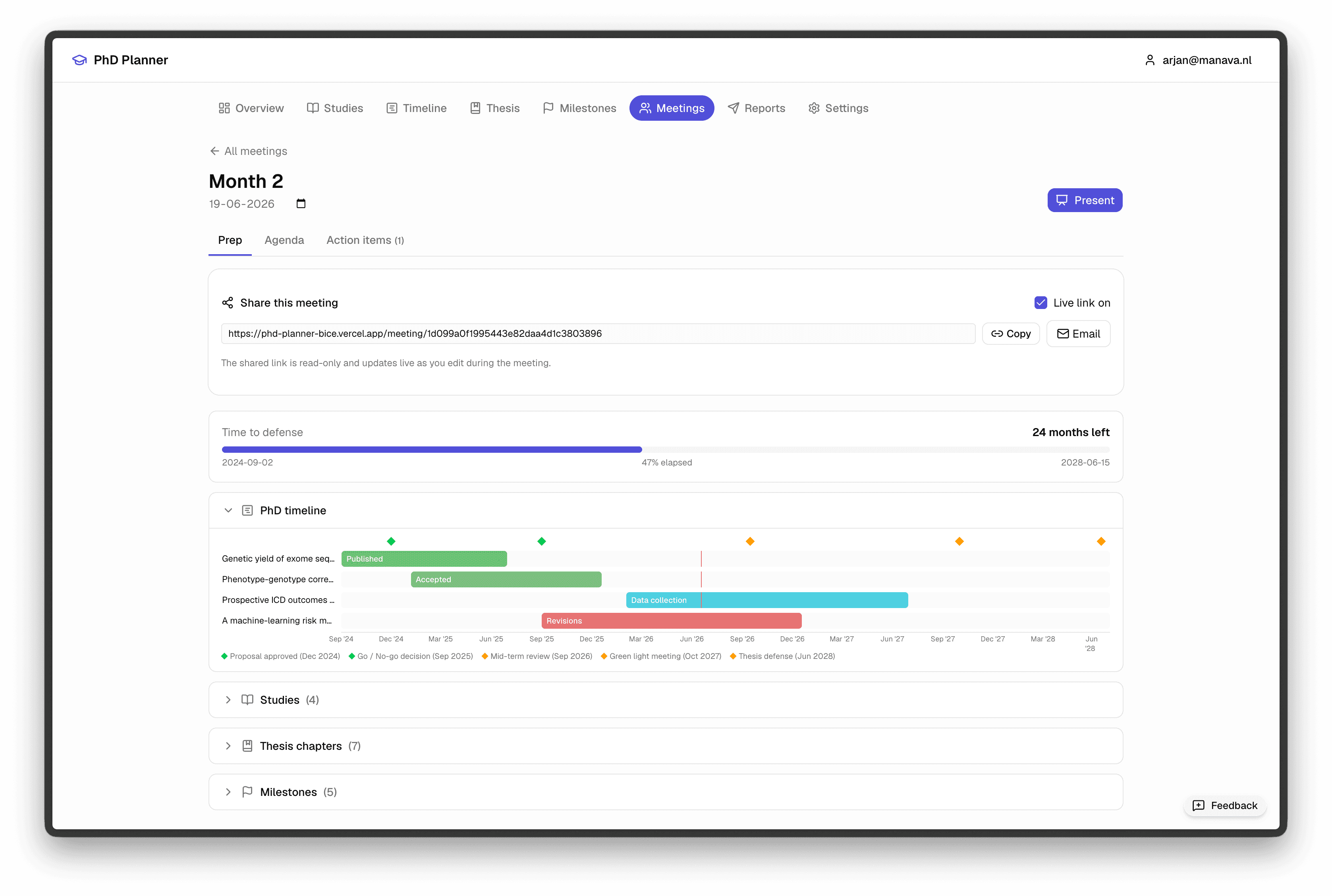Click the PhD Planner graduation cap logo
The image size is (1332, 896).
pos(79,60)
